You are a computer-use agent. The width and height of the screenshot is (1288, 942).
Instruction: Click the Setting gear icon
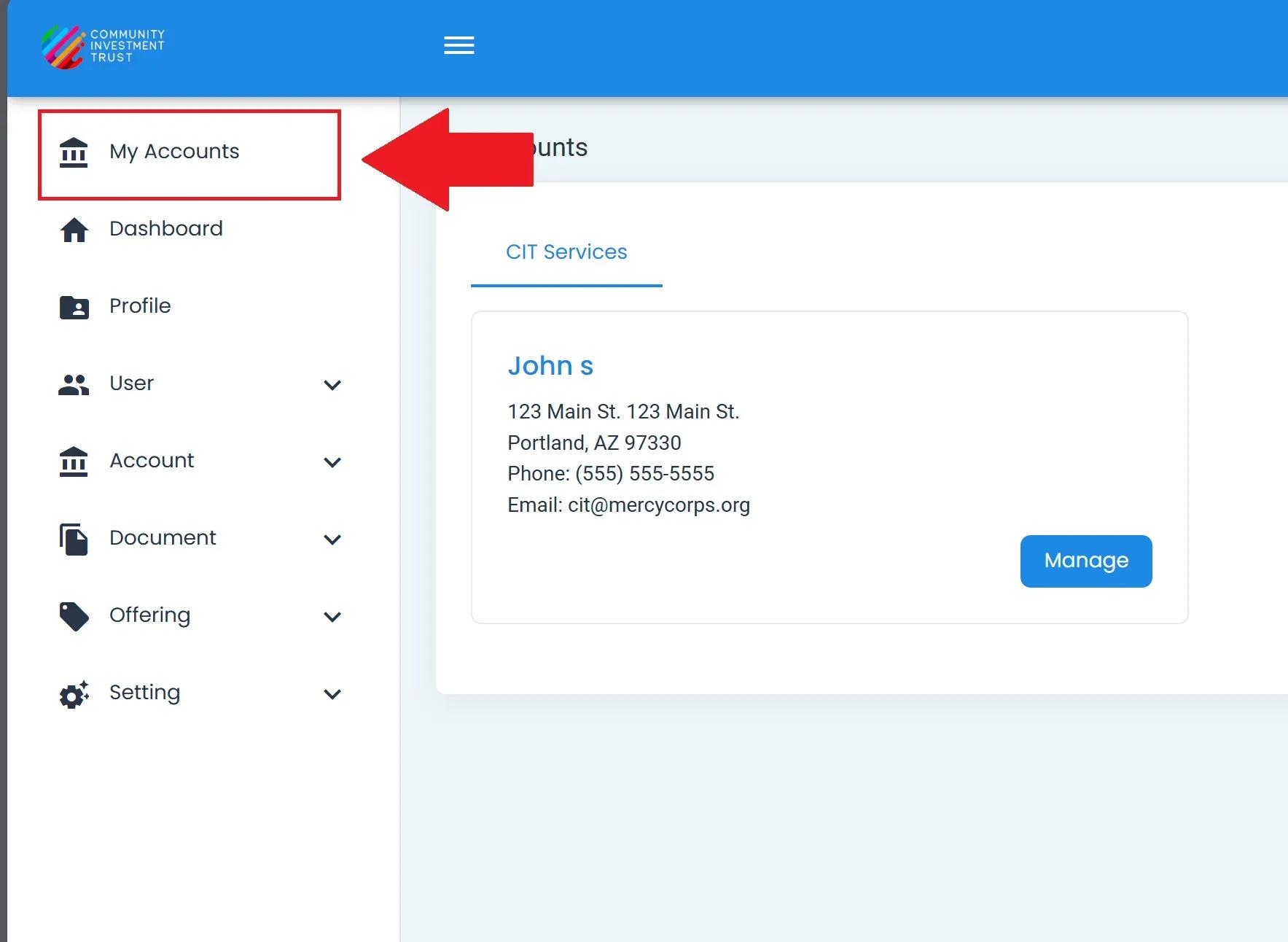[x=74, y=694]
